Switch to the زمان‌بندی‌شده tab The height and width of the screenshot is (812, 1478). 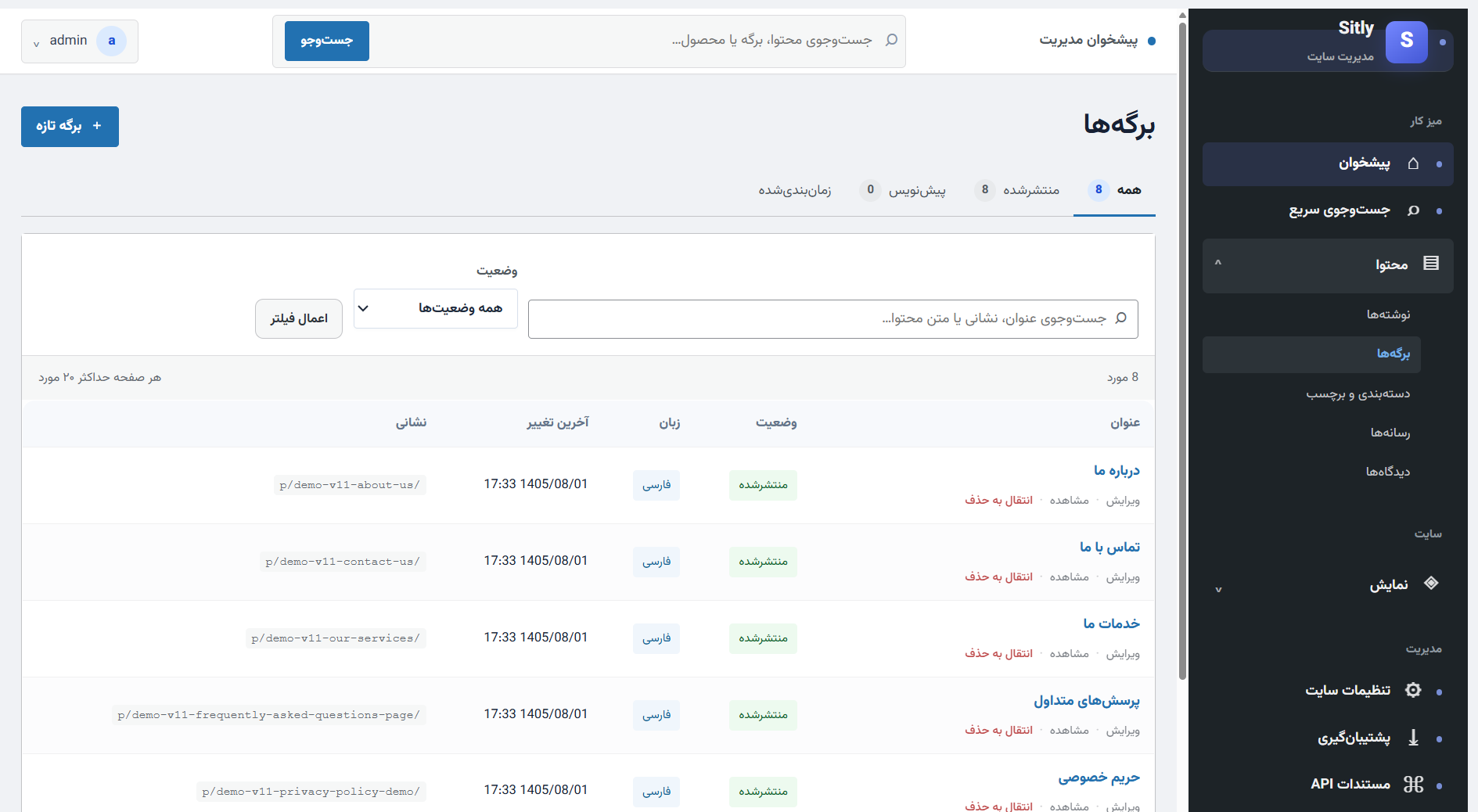(795, 190)
